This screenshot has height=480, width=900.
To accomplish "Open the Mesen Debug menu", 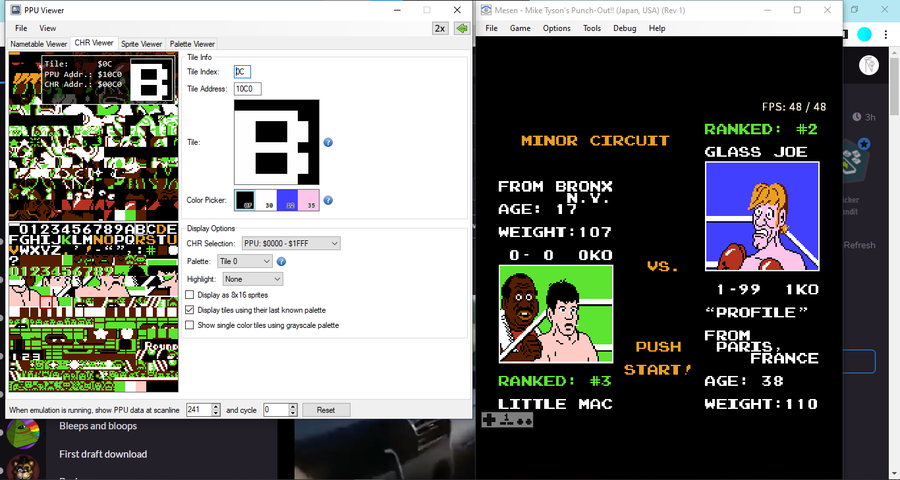I will tap(624, 28).
